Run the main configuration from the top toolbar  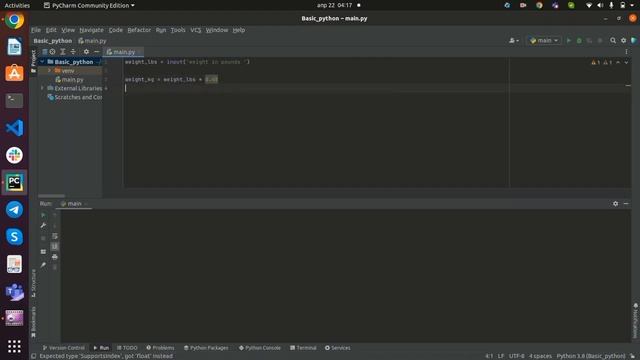click(x=569, y=40)
